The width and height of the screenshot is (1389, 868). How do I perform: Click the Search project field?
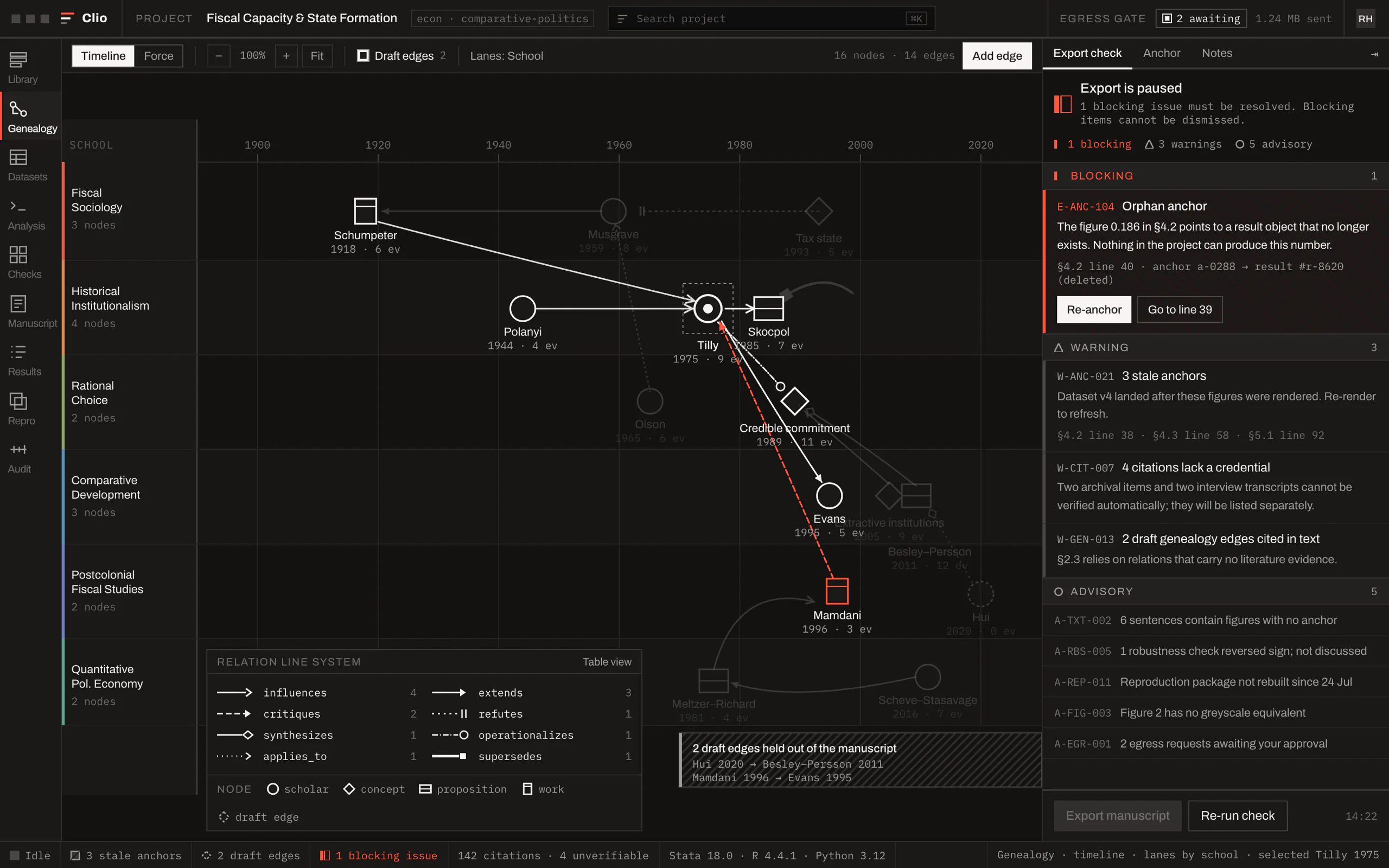771,18
